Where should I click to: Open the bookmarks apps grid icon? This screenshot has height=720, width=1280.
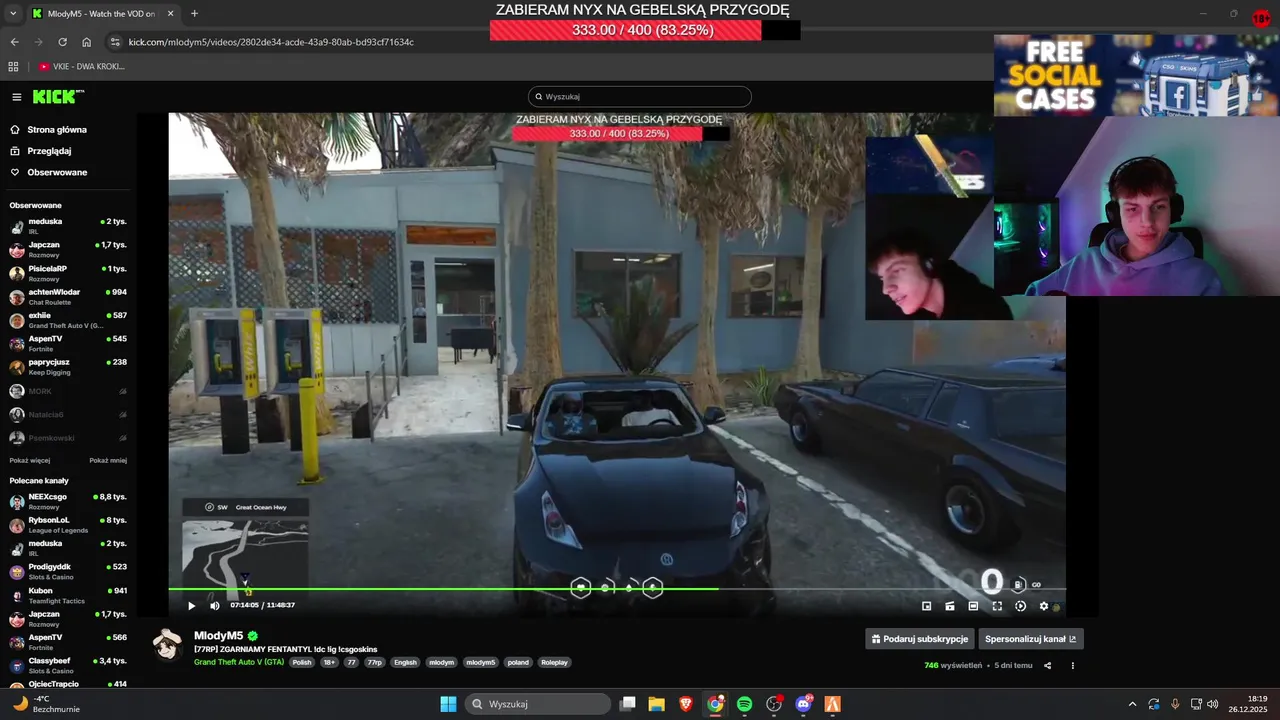pyautogui.click(x=13, y=66)
